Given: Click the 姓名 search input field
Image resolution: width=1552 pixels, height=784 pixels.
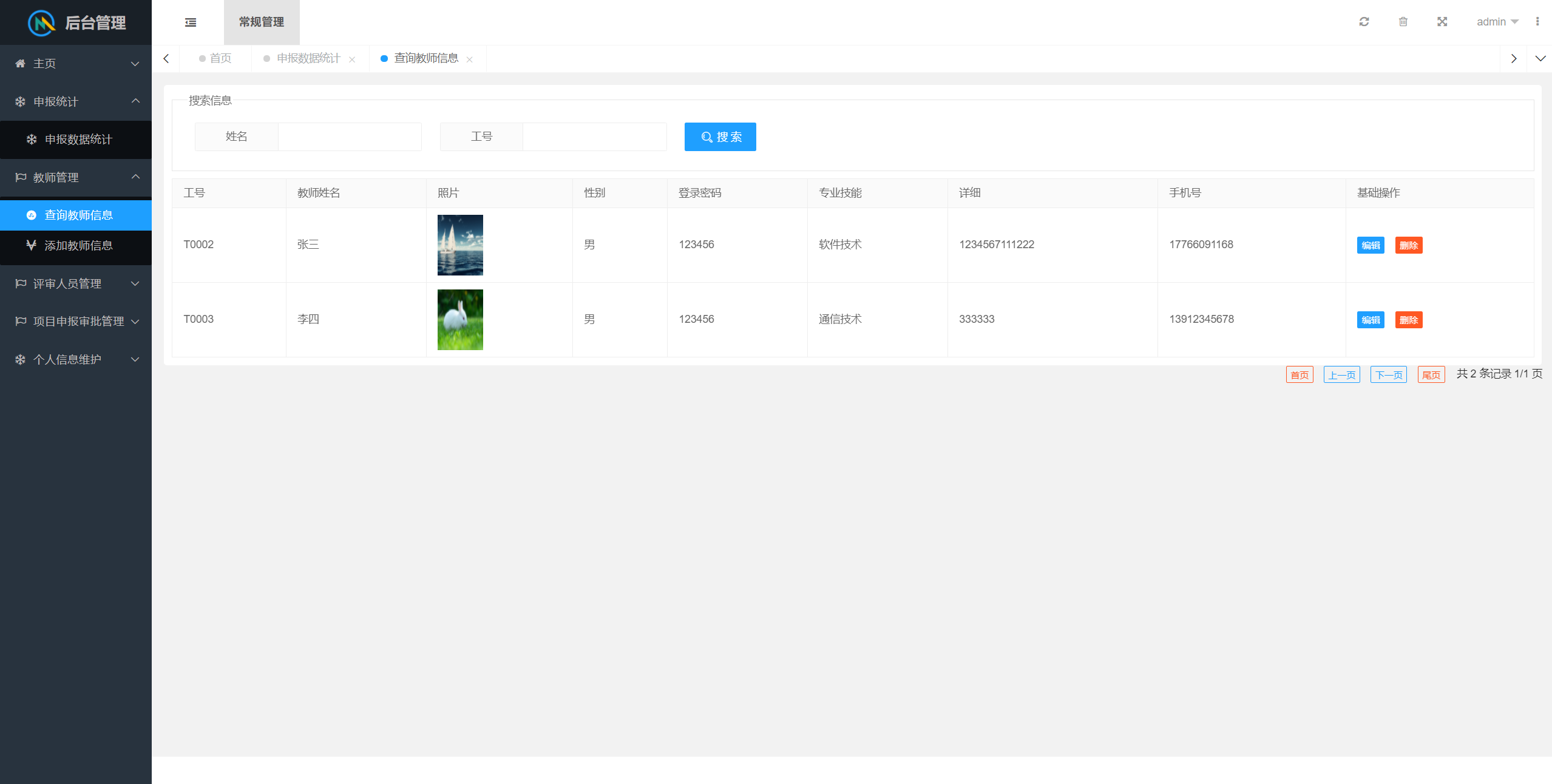Looking at the screenshot, I should pos(350,137).
